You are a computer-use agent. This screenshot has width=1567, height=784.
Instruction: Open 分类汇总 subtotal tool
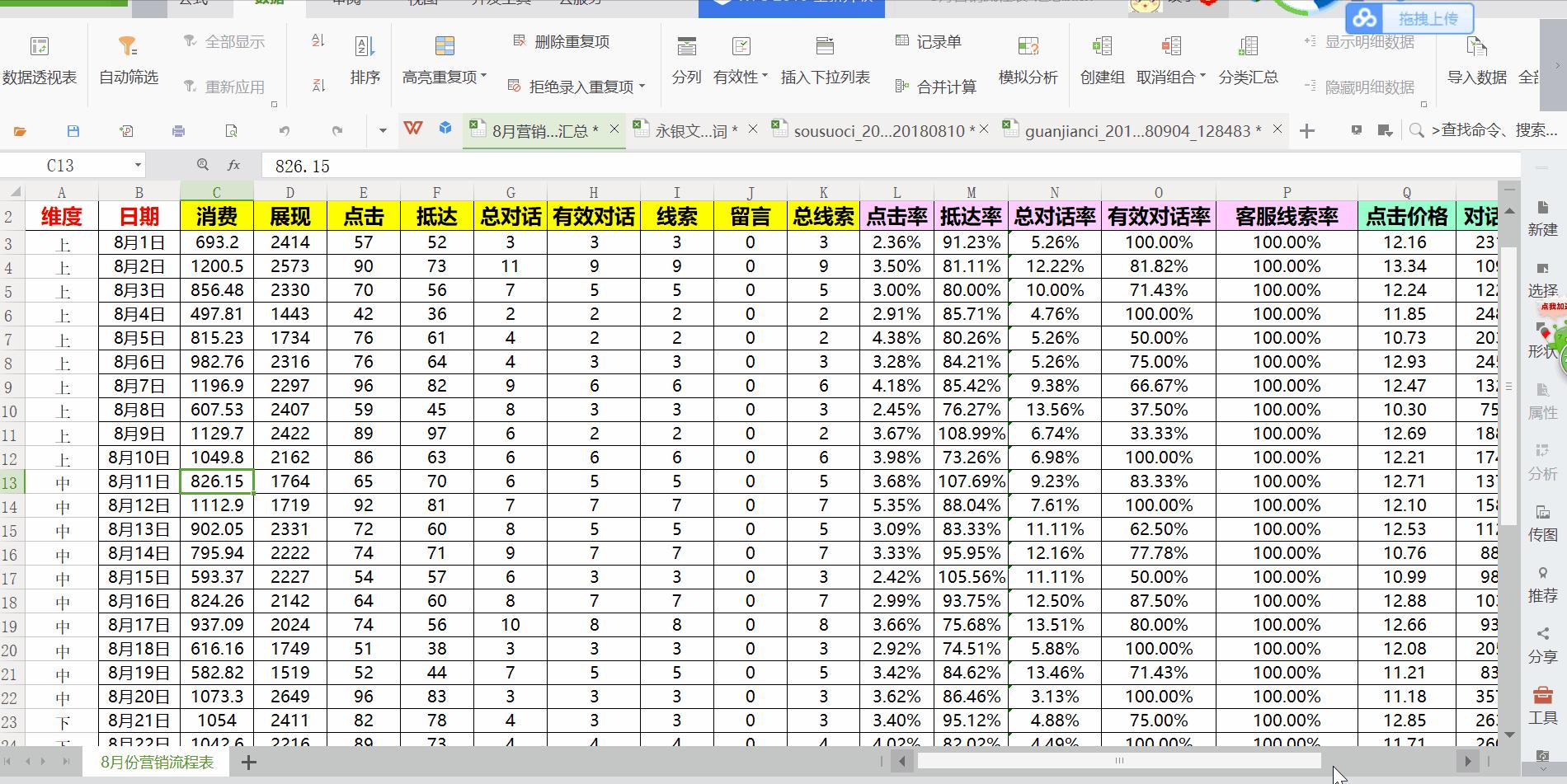(1249, 58)
